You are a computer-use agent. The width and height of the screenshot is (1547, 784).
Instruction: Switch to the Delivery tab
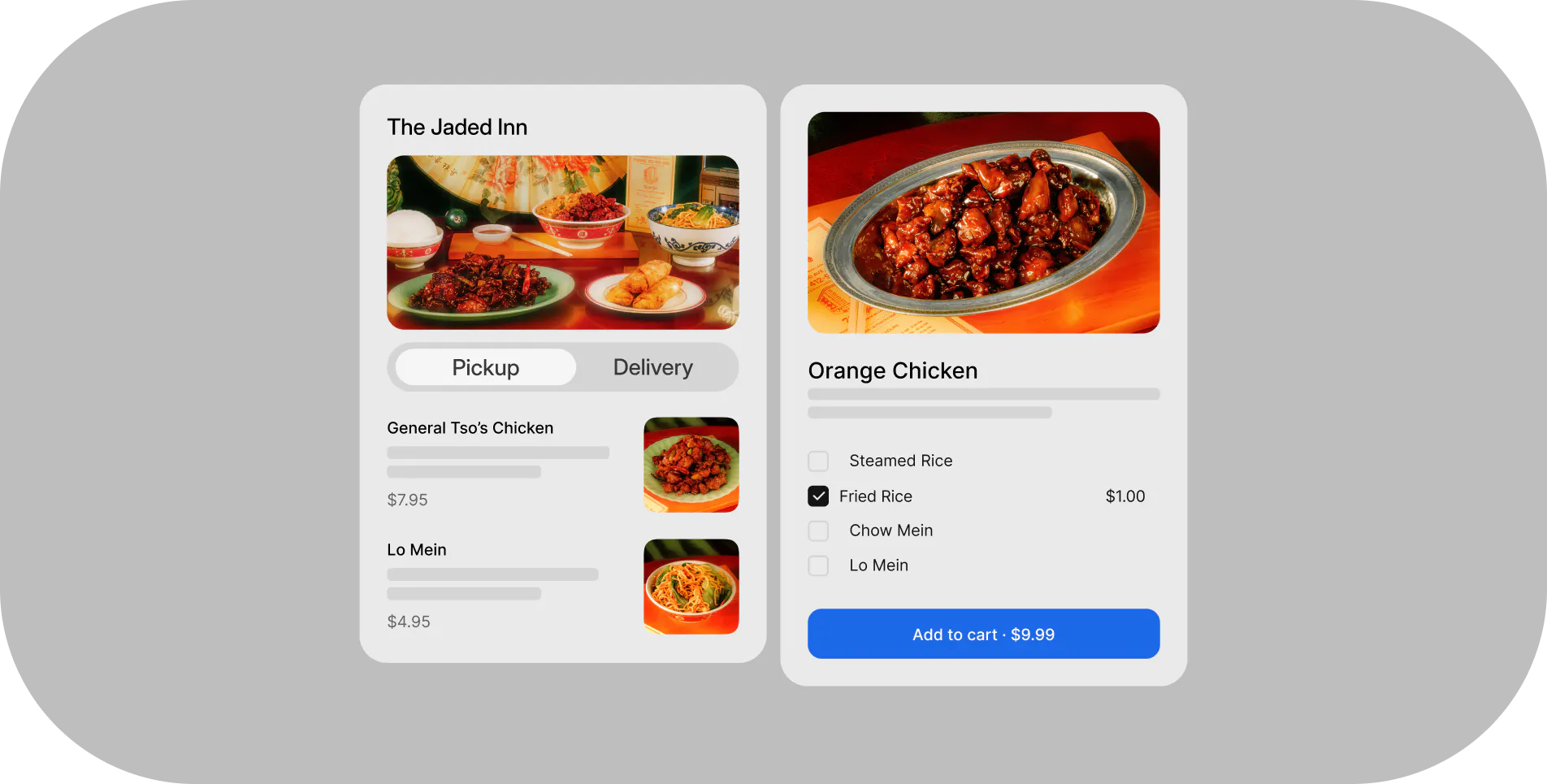click(653, 367)
